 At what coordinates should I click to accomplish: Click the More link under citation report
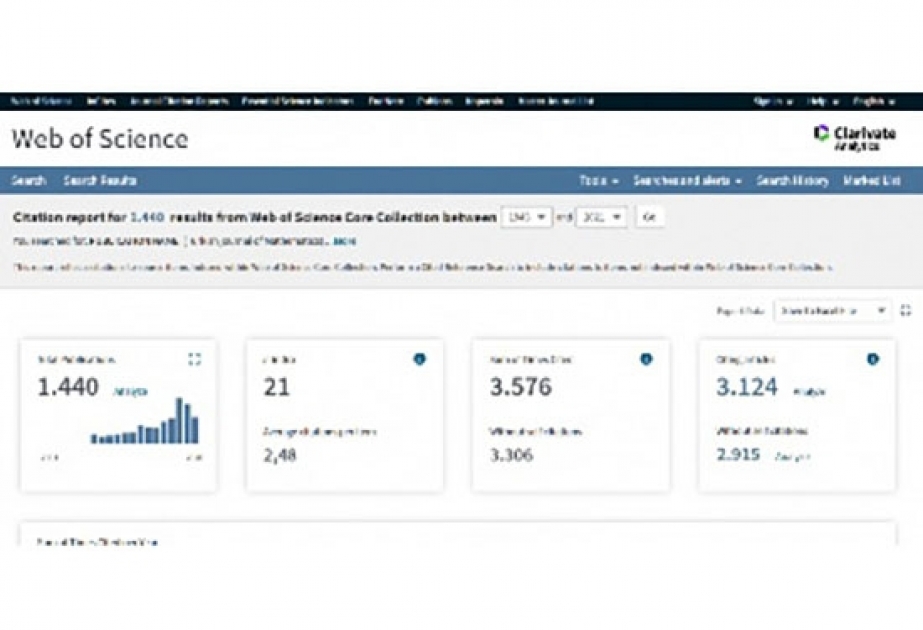pos(344,241)
